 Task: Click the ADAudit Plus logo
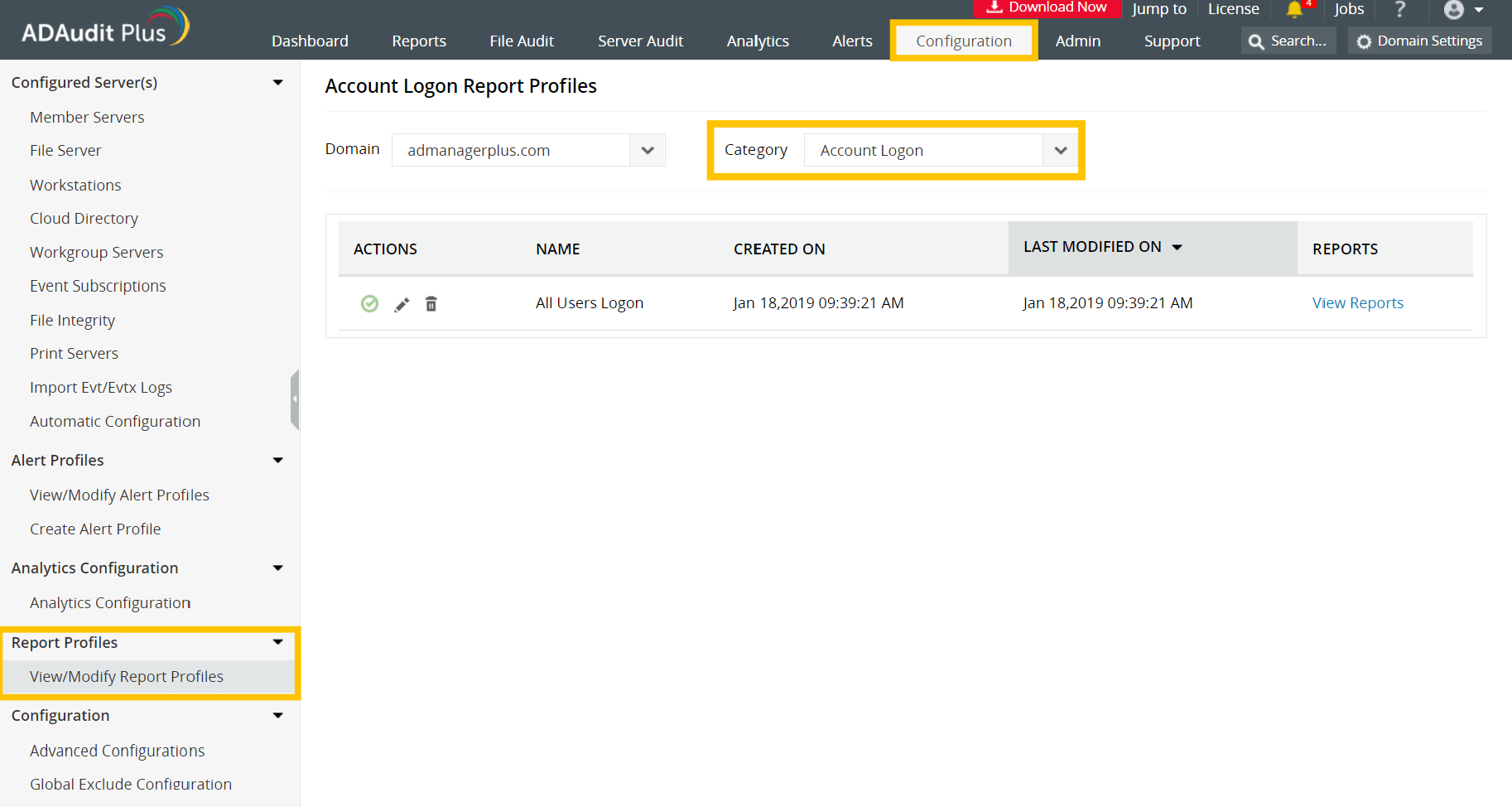99,27
